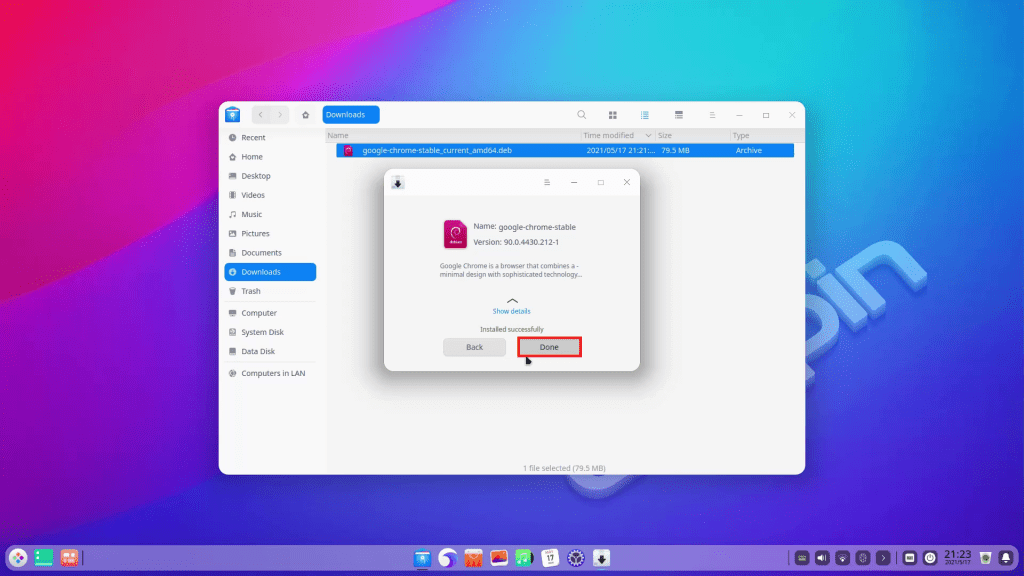Expand tray with arrow chevron
Viewport: 1024px width, 576px height.
coord(883,558)
